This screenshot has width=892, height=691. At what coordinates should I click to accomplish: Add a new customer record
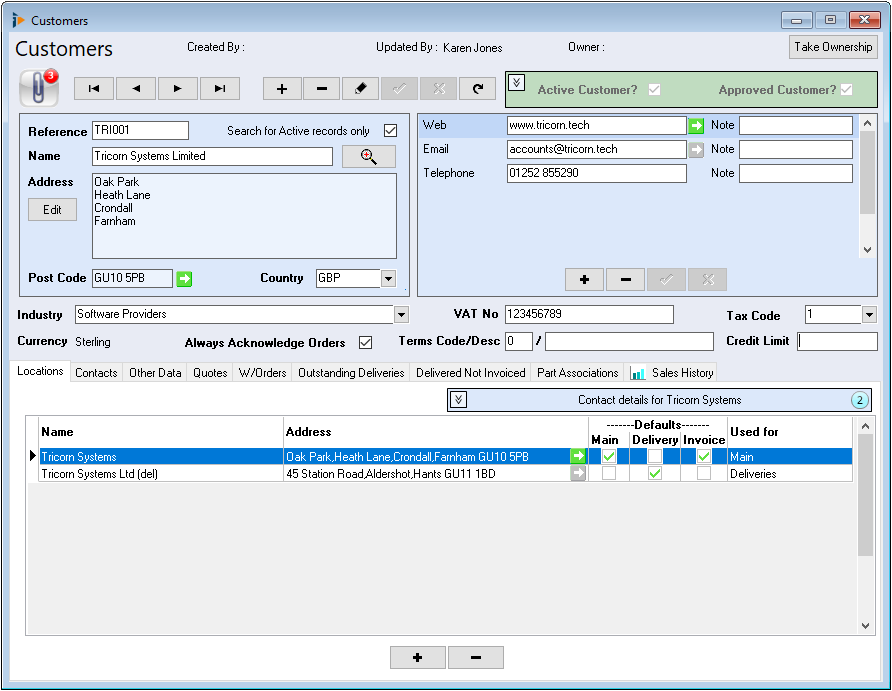coord(282,89)
